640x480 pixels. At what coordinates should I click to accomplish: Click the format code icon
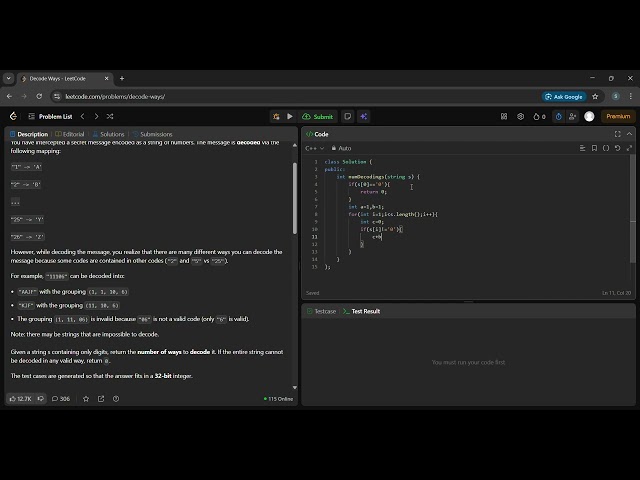(582, 148)
